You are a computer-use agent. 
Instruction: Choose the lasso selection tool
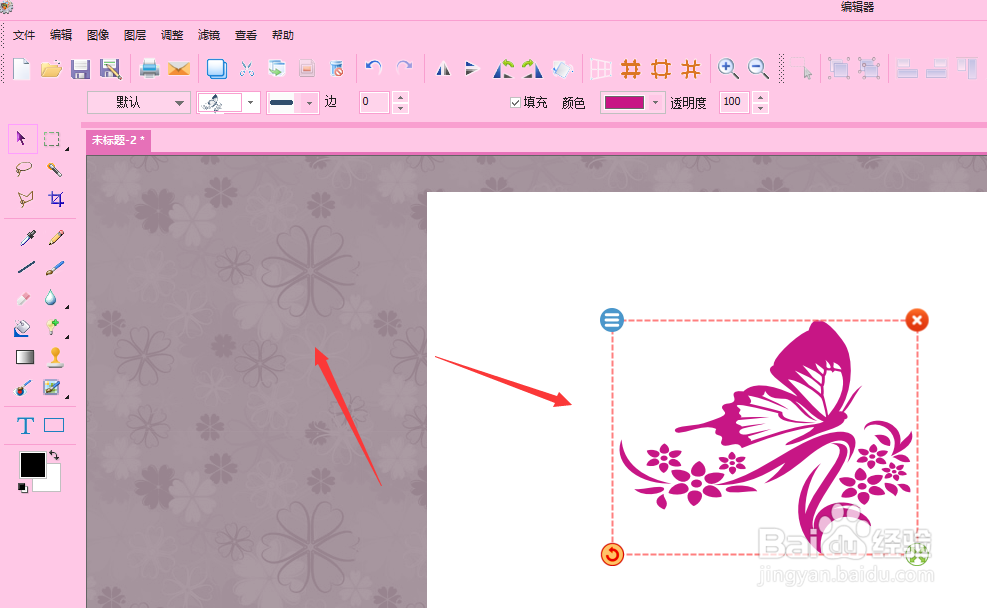tap(24, 169)
